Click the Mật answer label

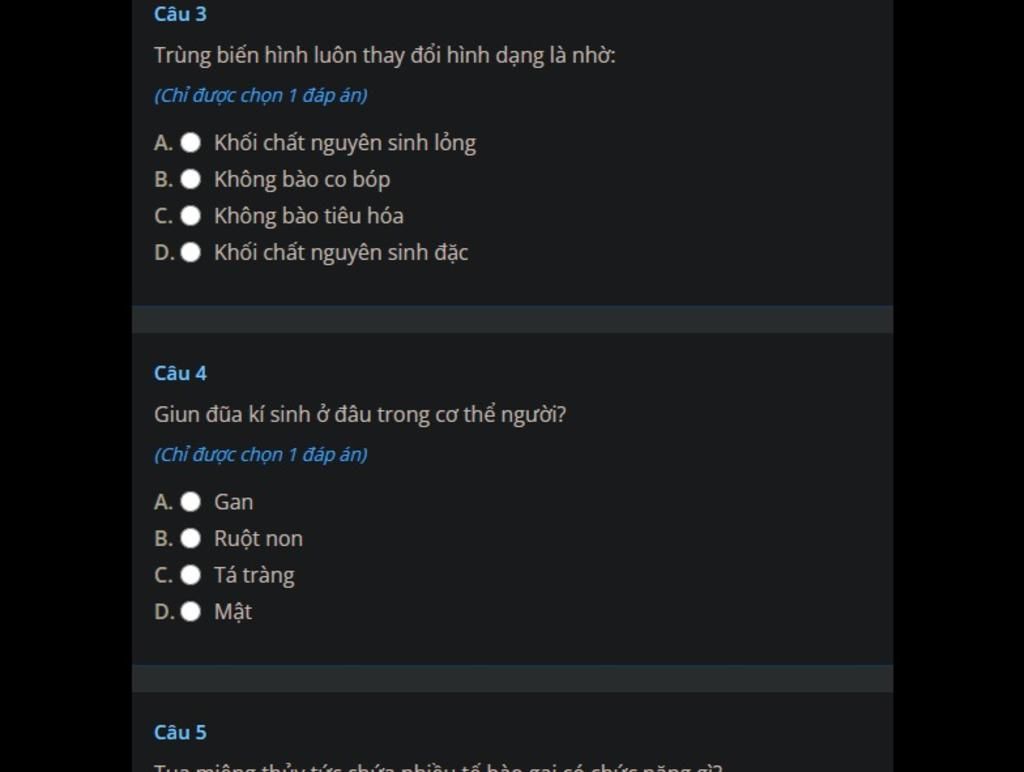click(x=233, y=612)
